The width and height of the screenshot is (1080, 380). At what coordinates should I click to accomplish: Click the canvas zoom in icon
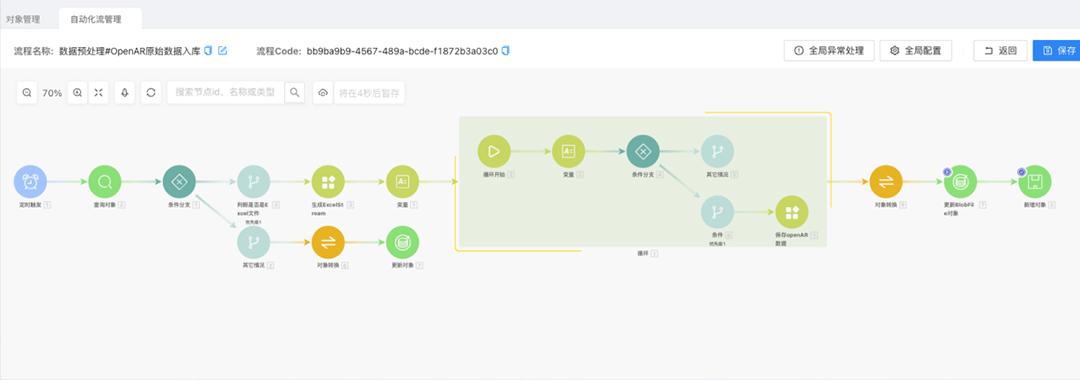click(x=77, y=92)
